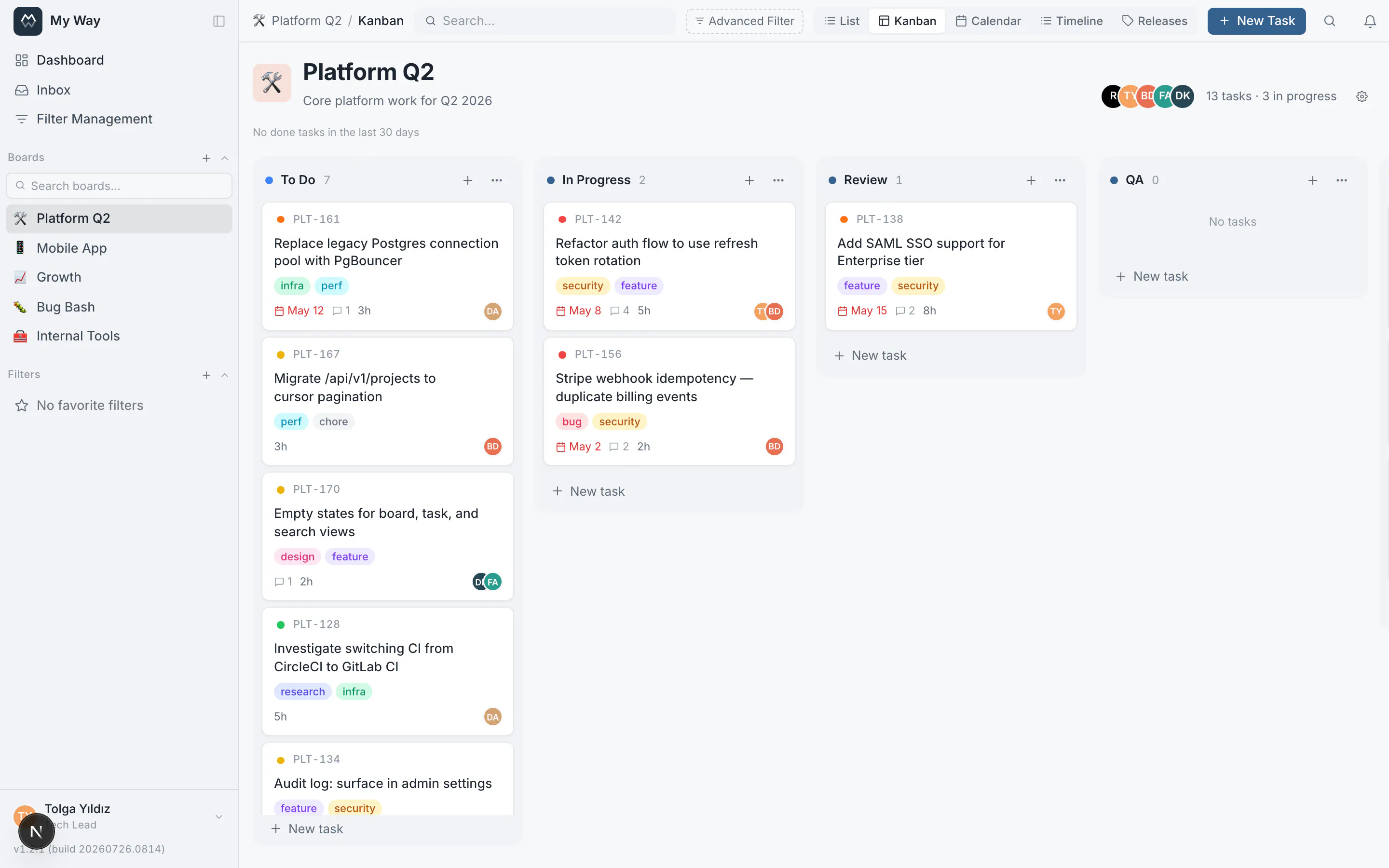Click the research tag on PLT-128
The image size is (1389, 868).
tap(302, 692)
